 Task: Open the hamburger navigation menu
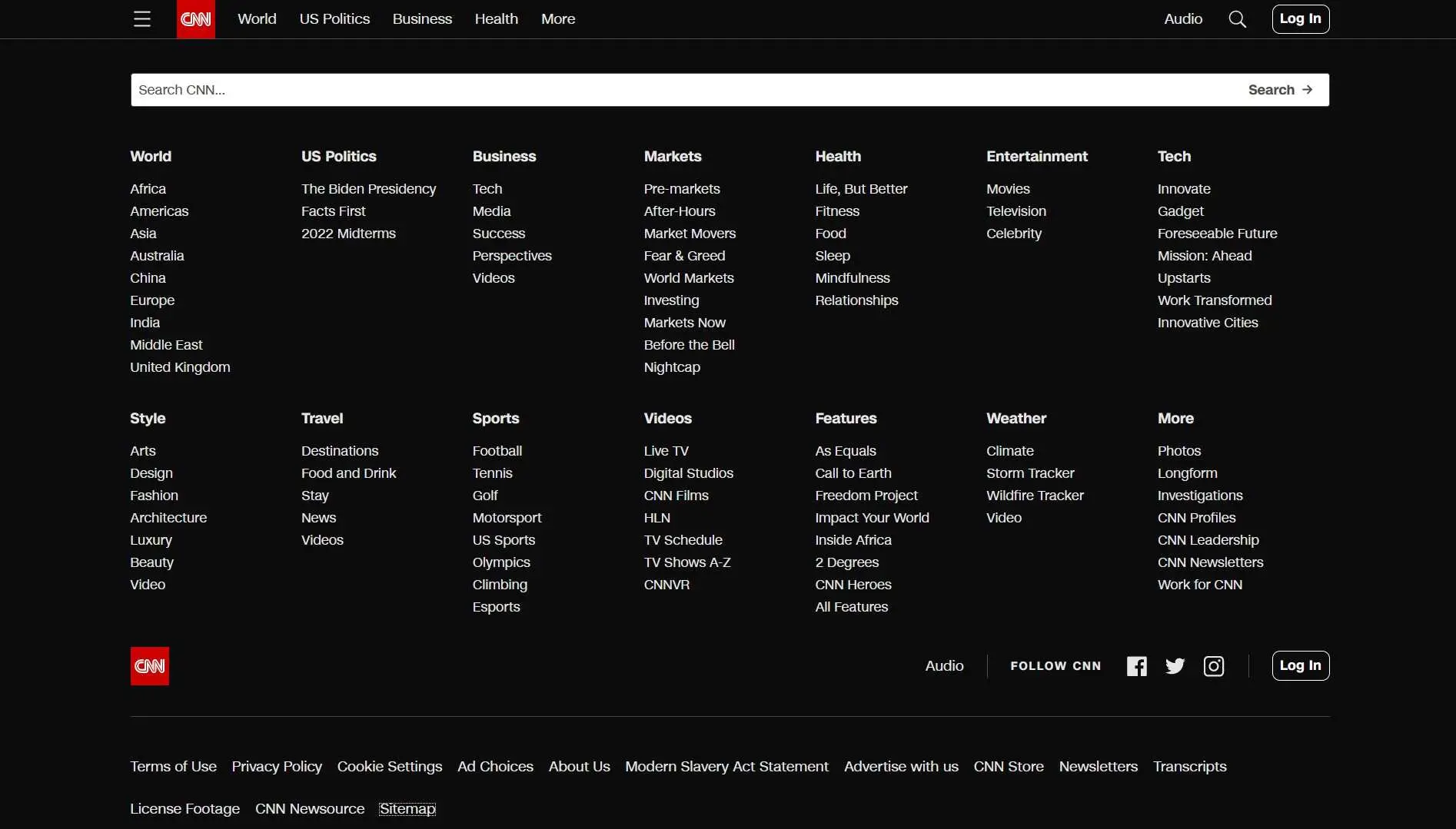click(142, 18)
